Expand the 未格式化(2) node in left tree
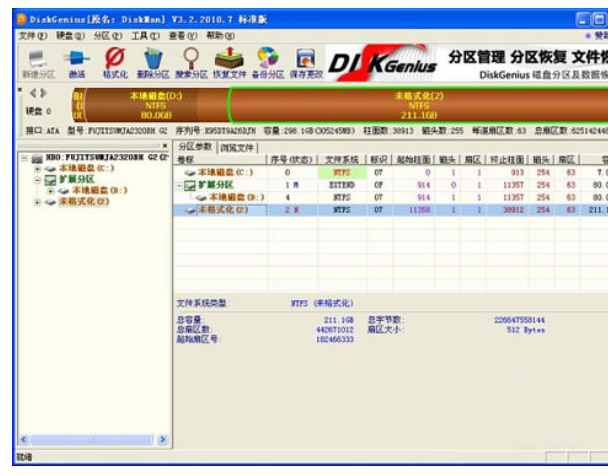 [37, 201]
